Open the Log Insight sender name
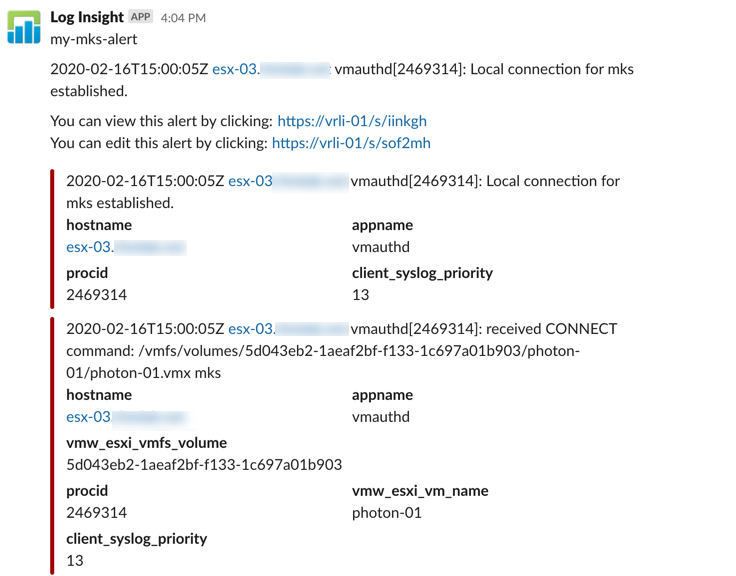This screenshot has height=576, width=736. (87, 17)
